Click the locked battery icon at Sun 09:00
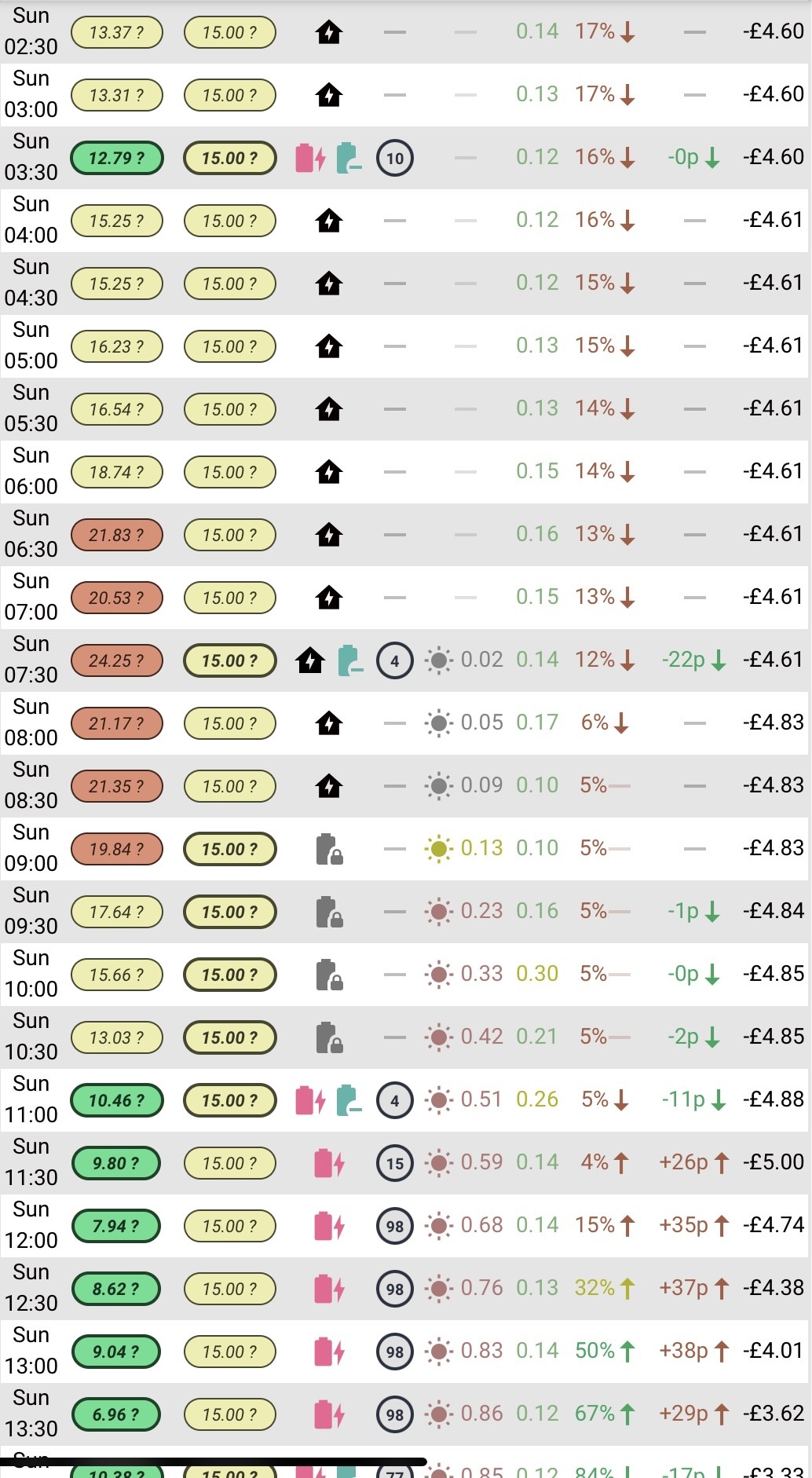This screenshot has width=812, height=1478. [x=329, y=849]
